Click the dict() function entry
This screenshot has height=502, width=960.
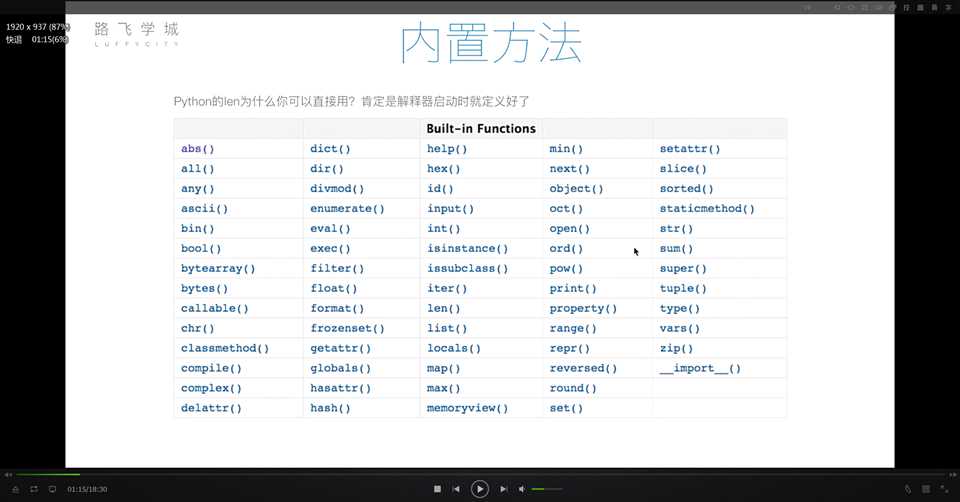click(330, 149)
